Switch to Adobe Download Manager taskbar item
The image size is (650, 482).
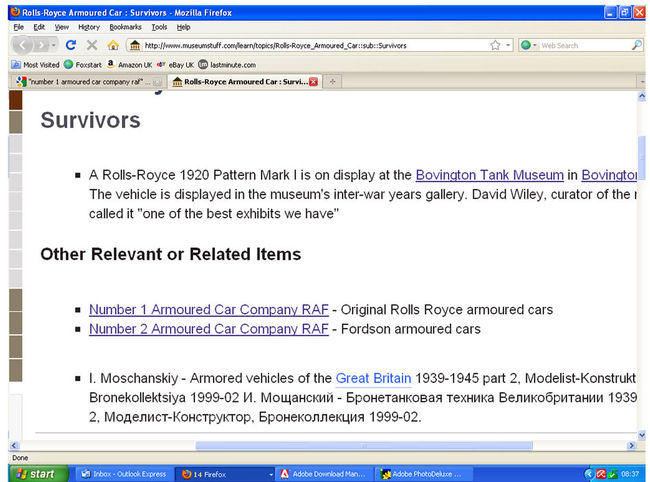(x=324, y=474)
